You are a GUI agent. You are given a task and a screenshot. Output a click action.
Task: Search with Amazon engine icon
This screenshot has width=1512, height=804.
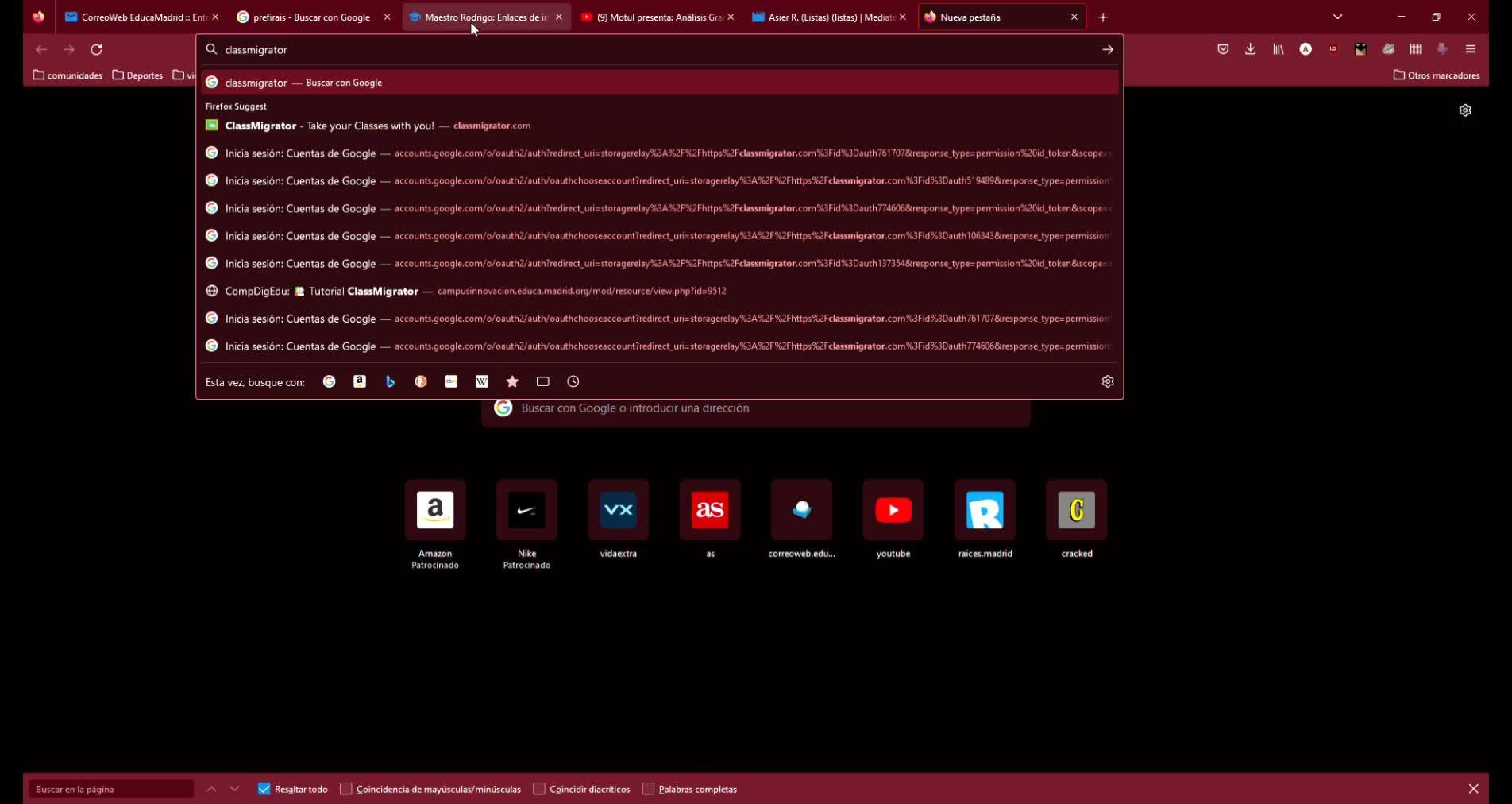click(360, 381)
